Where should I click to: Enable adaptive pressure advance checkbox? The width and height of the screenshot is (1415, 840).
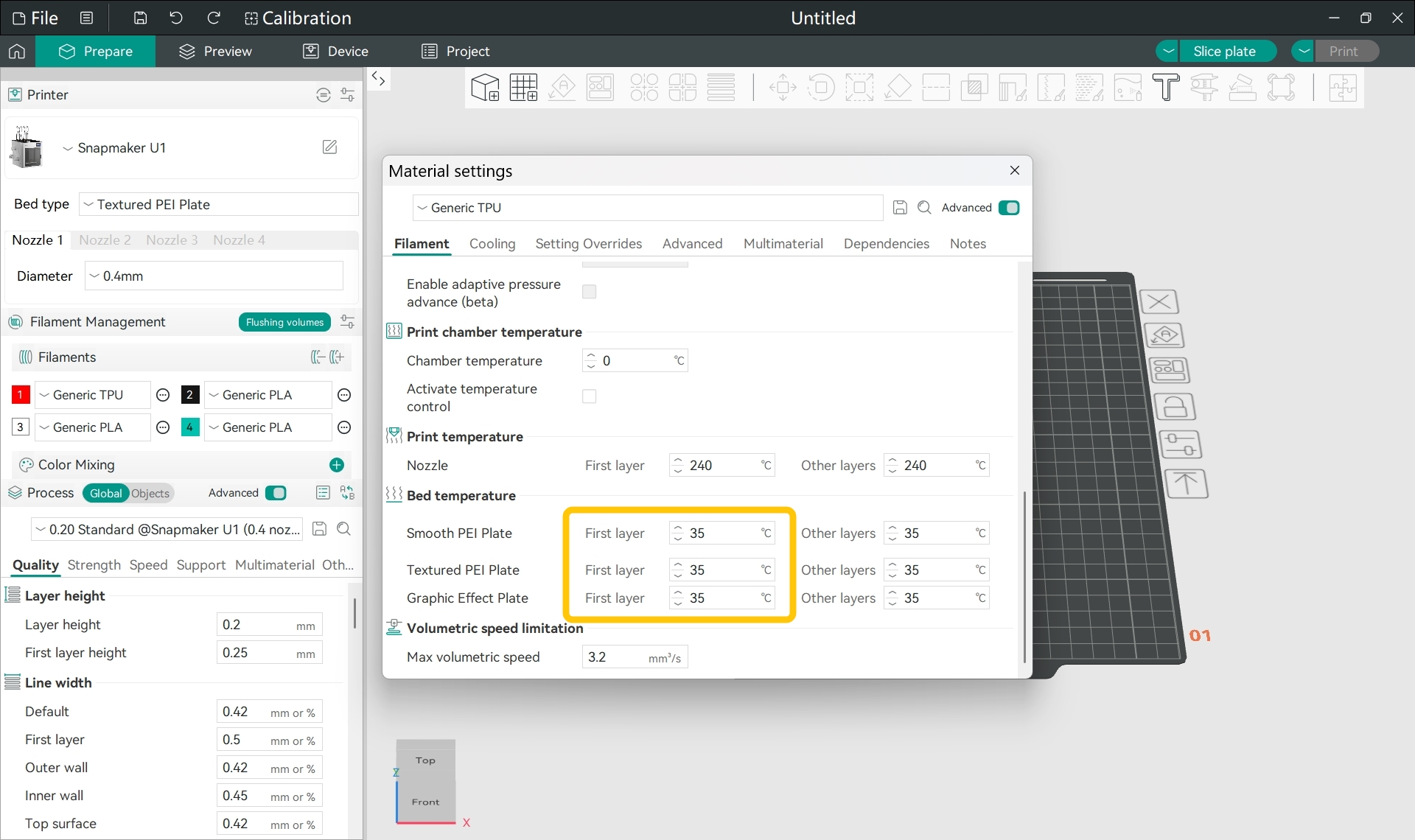point(590,293)
